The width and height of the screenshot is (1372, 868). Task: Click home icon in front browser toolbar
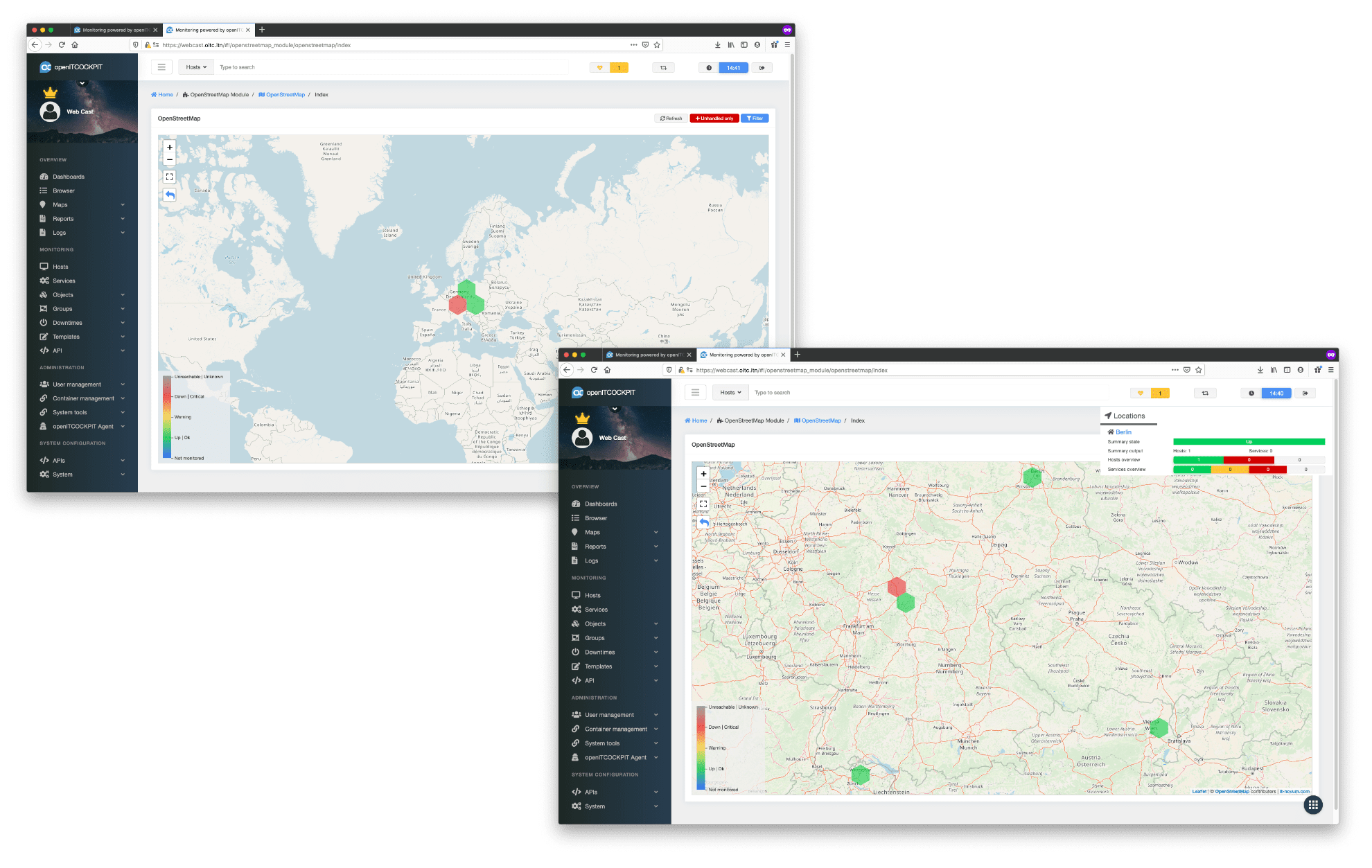pyautogui.click(x=607, y=370)
